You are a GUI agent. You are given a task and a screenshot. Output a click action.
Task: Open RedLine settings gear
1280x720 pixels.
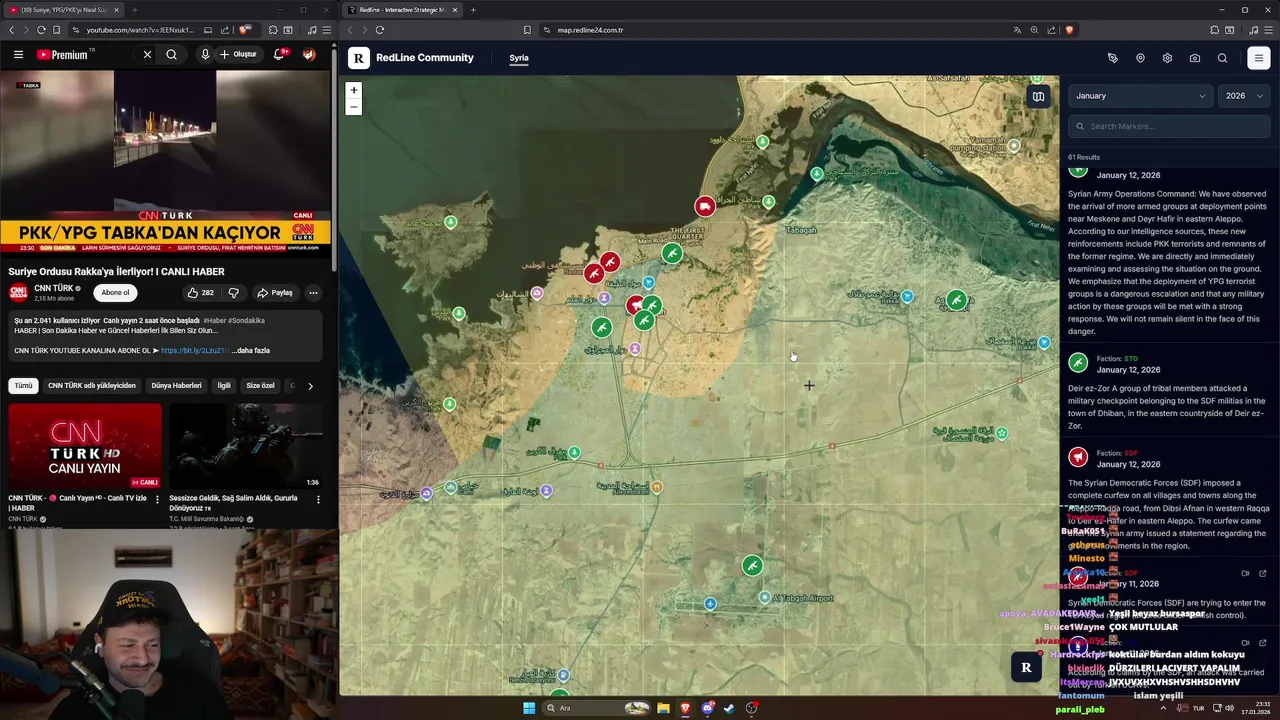tap(1167, 58)
